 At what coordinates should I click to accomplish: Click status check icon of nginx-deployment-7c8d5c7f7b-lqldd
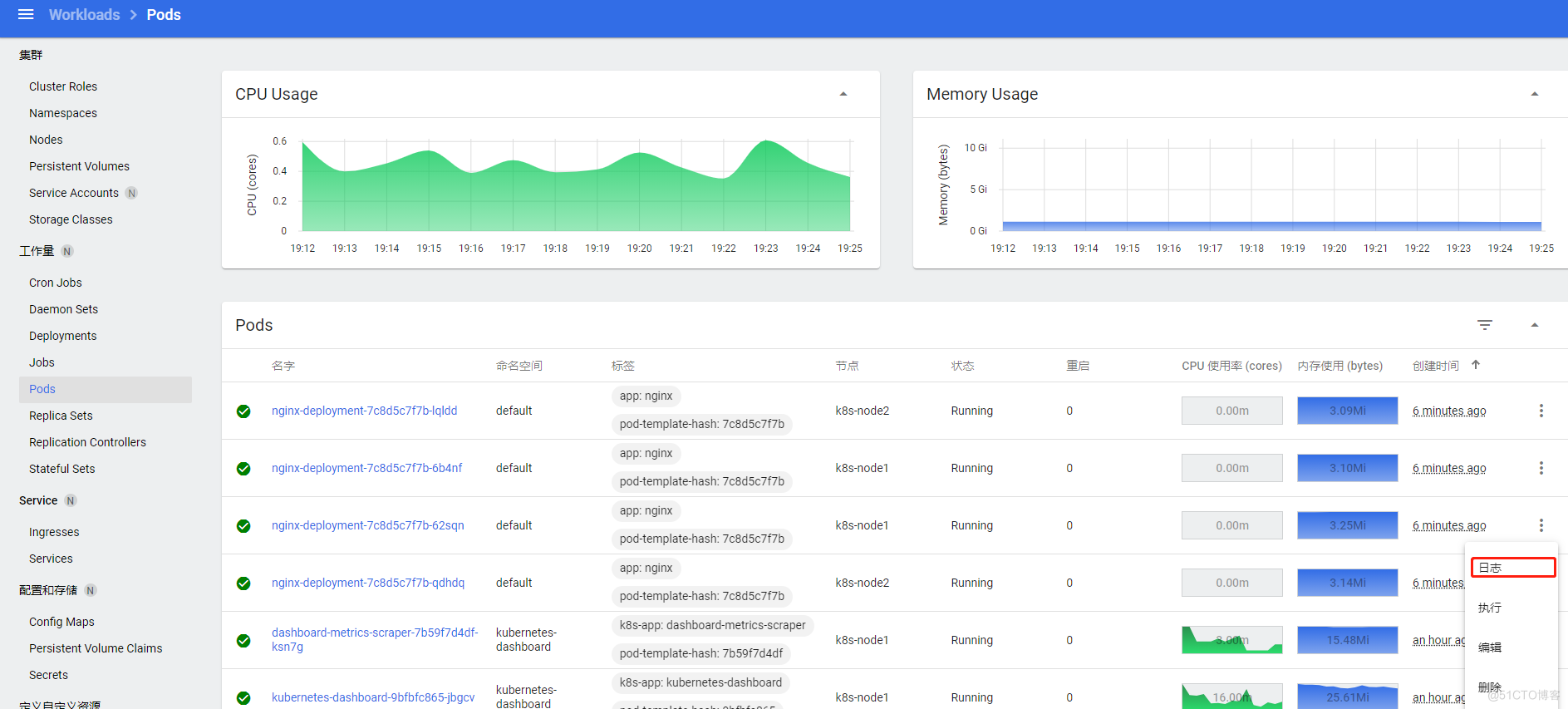coord(243,411)
